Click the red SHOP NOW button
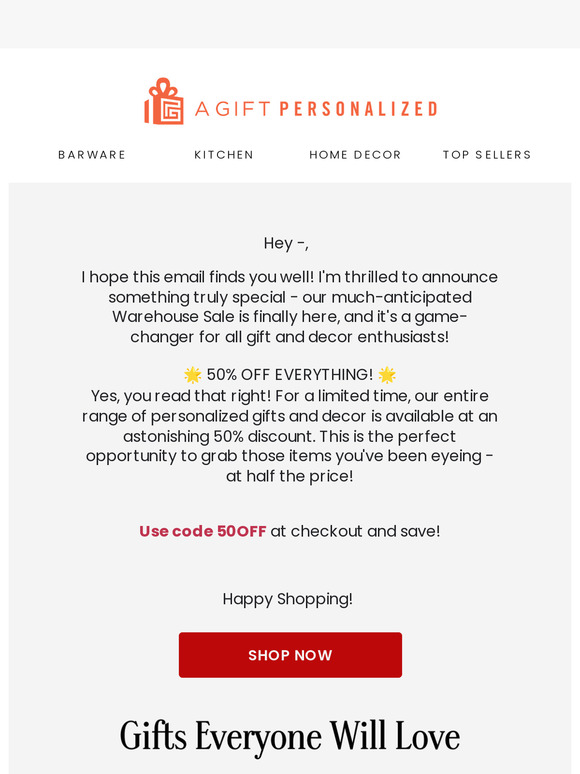This screenshot has width=580, height=774. pos(290,655)
